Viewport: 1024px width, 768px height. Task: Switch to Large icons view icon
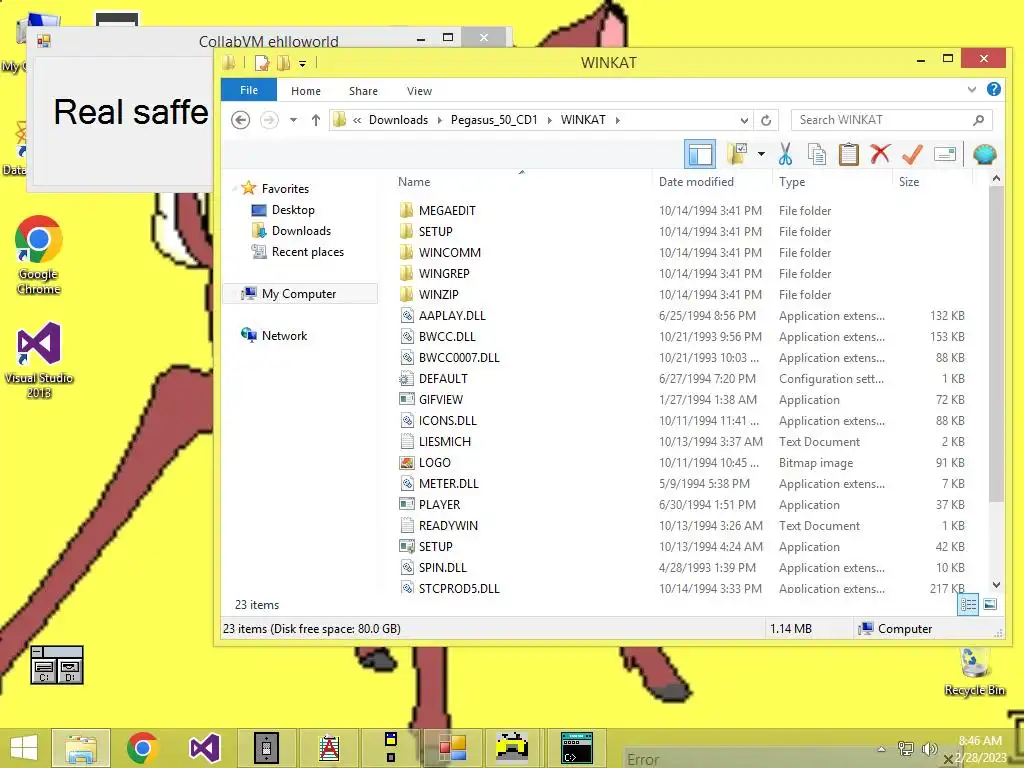990,605
